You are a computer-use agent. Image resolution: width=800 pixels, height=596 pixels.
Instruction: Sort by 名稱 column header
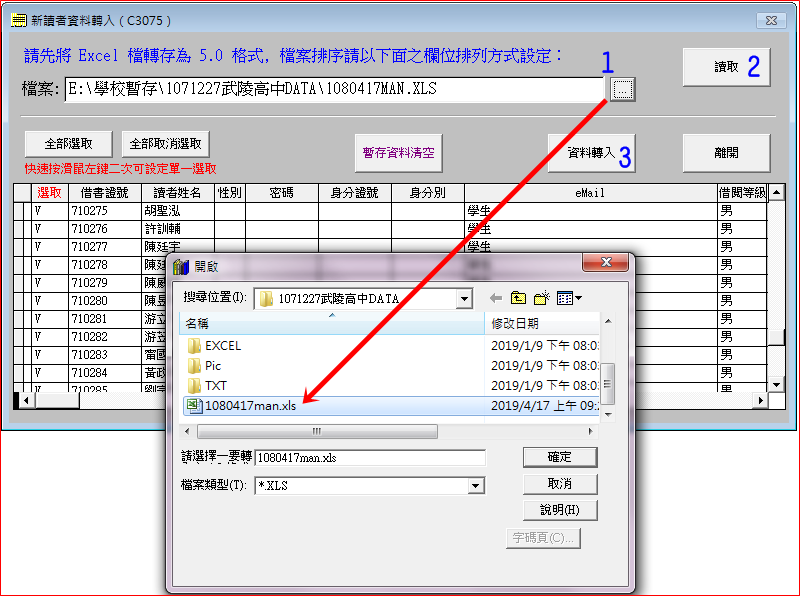332,324
